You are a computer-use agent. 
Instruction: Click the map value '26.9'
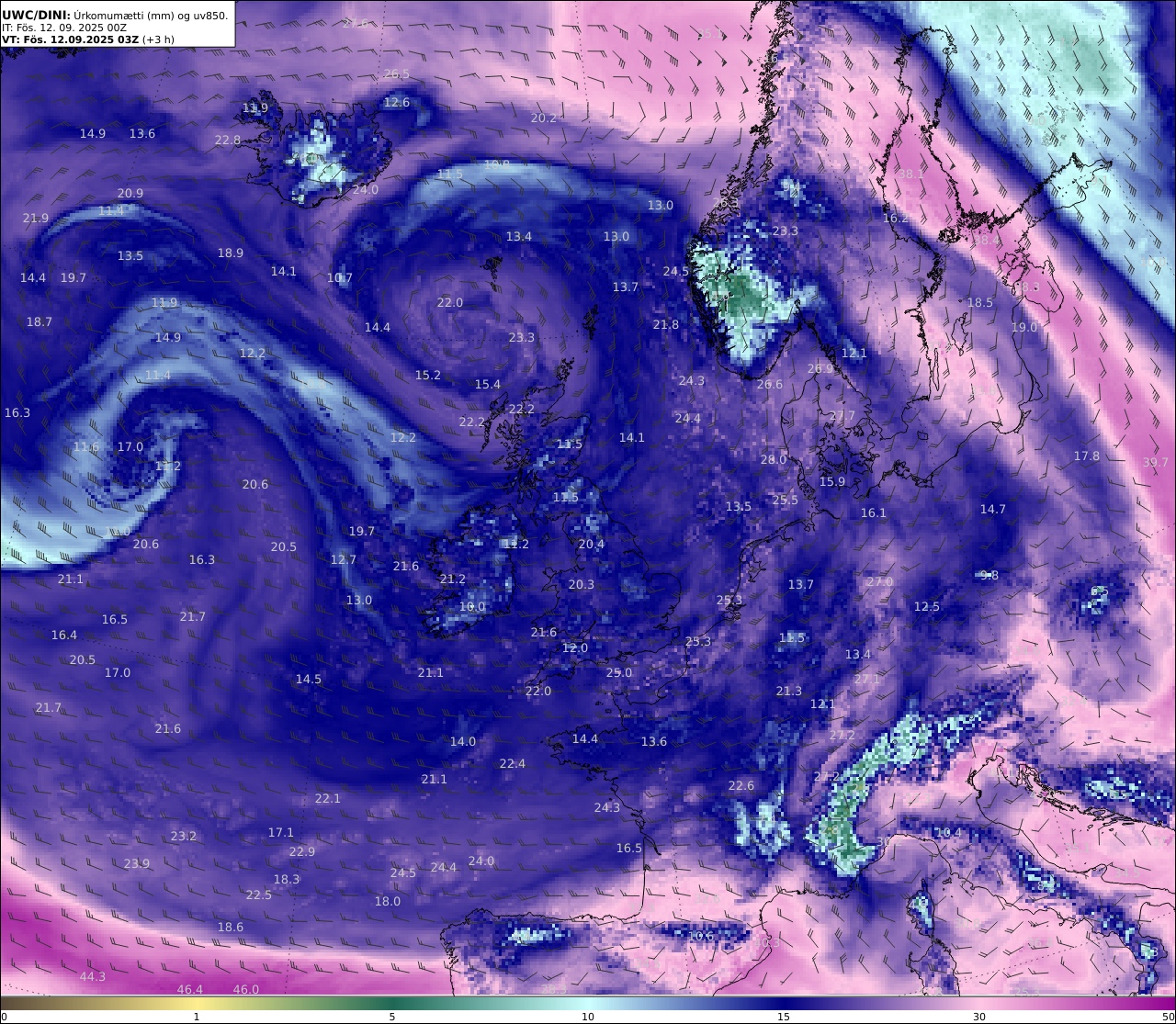coord(820,368)
